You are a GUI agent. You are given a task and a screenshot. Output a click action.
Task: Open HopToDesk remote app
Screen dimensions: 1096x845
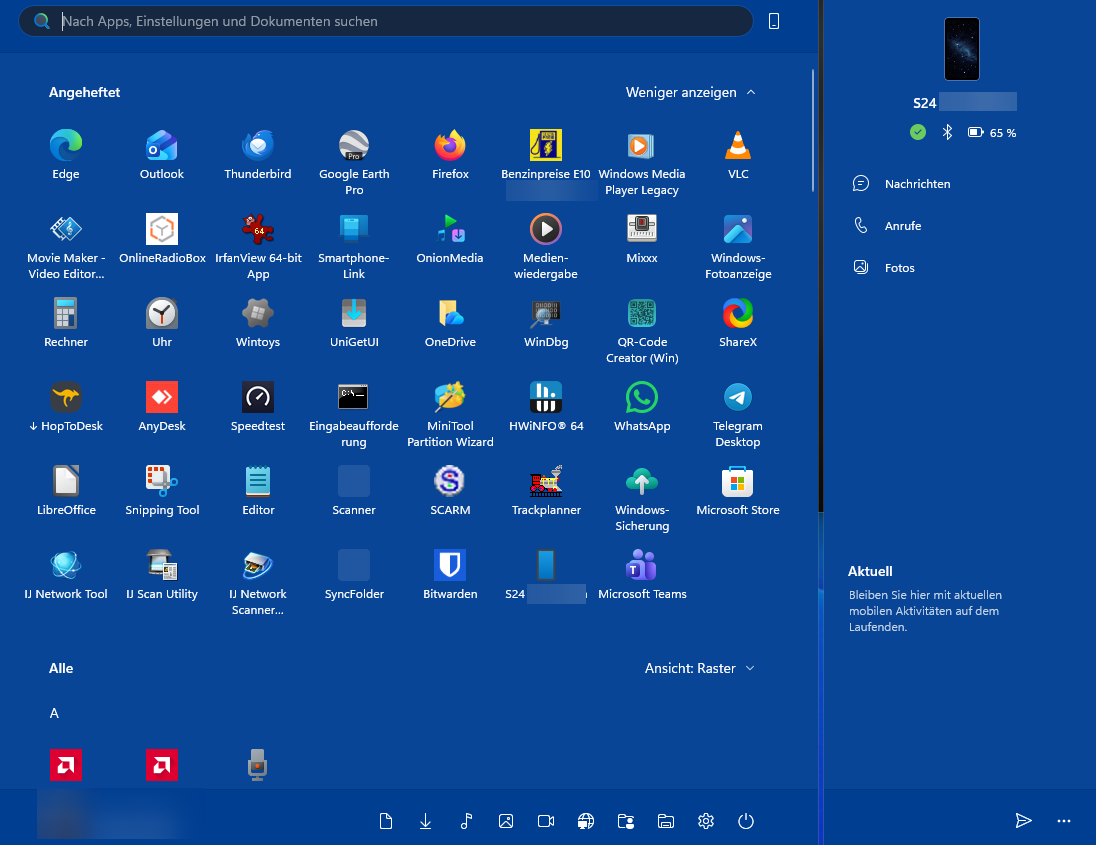[x=66, y=407]
